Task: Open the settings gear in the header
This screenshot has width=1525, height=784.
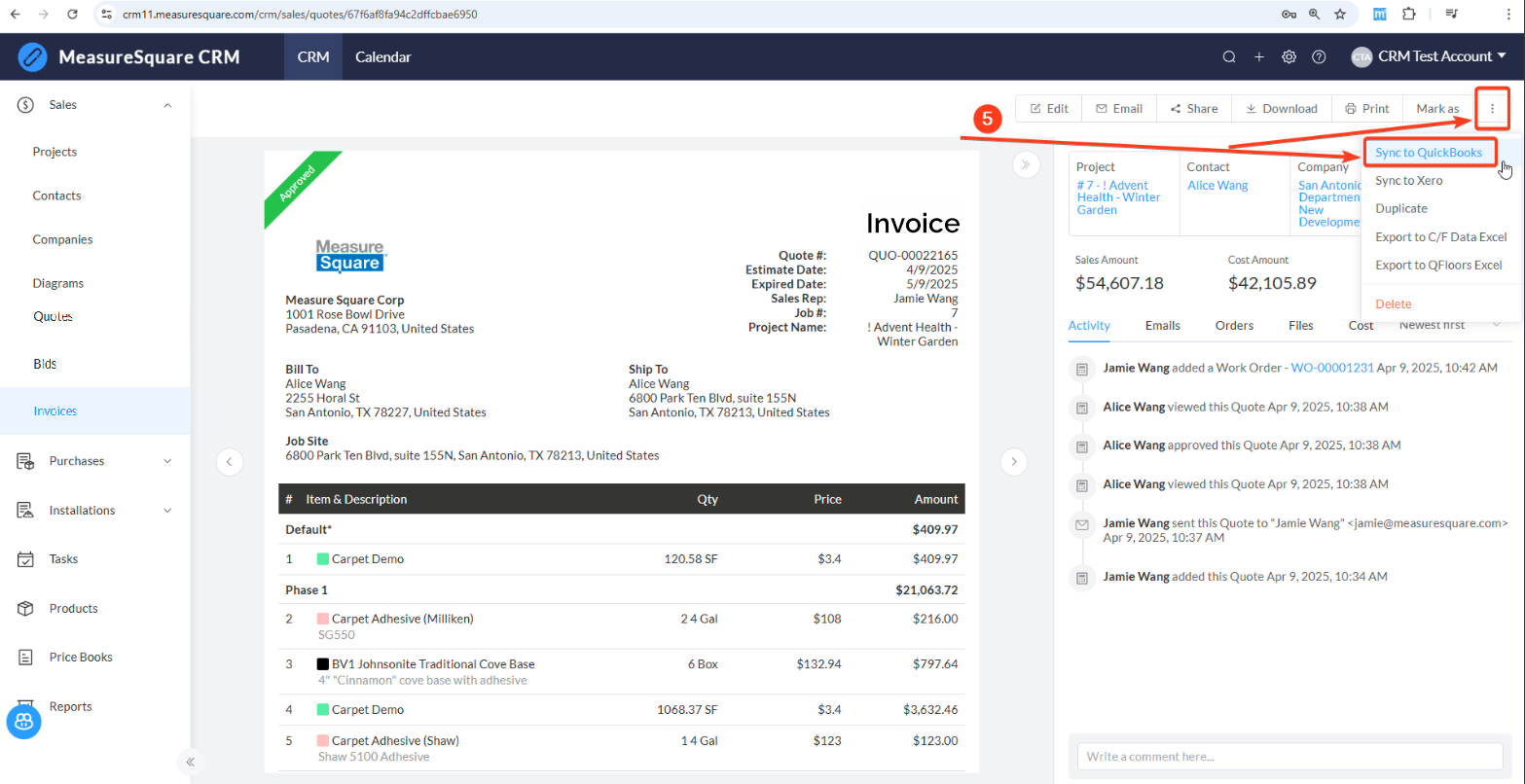Action: [x=1289, y=57]
